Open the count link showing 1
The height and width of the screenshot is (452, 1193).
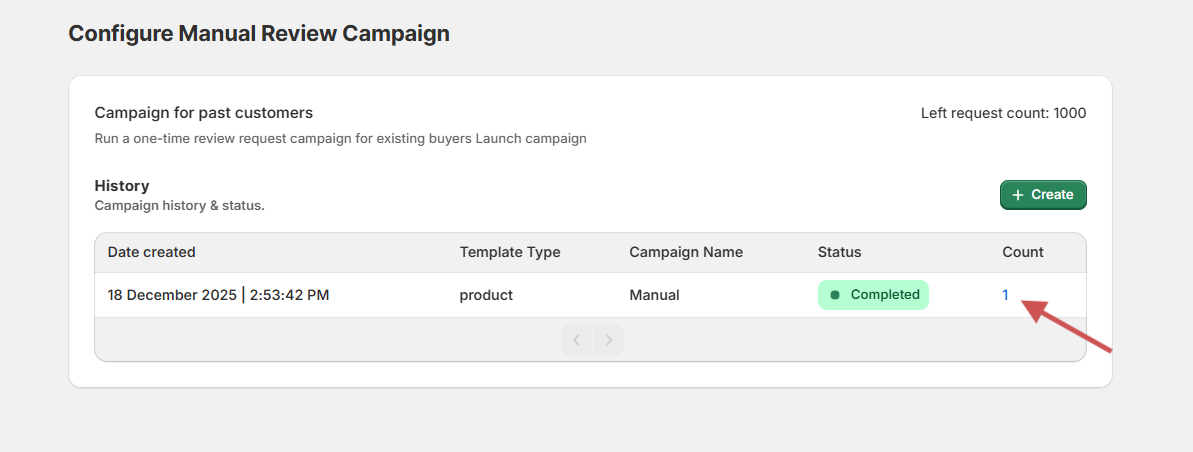click(1006, 294)
